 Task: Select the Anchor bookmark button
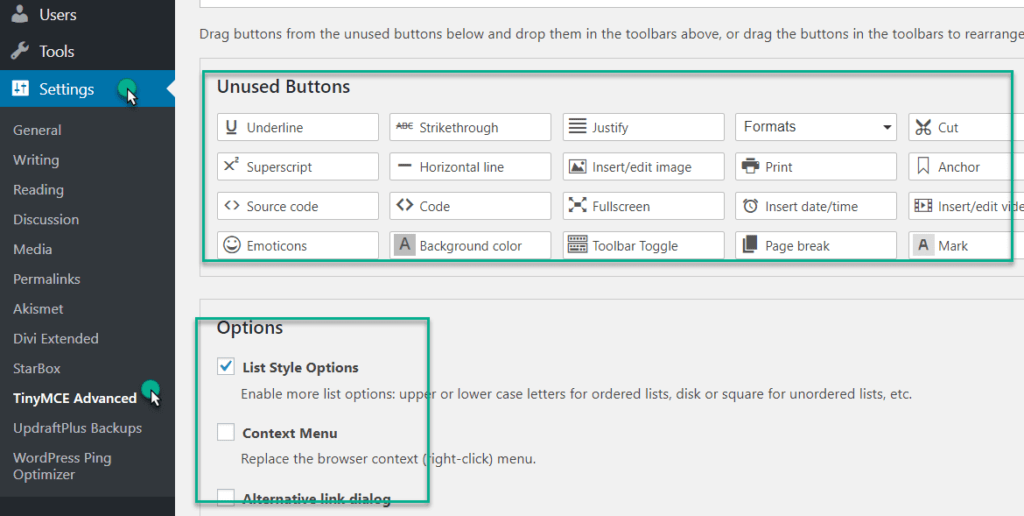[x=966, y=167]
